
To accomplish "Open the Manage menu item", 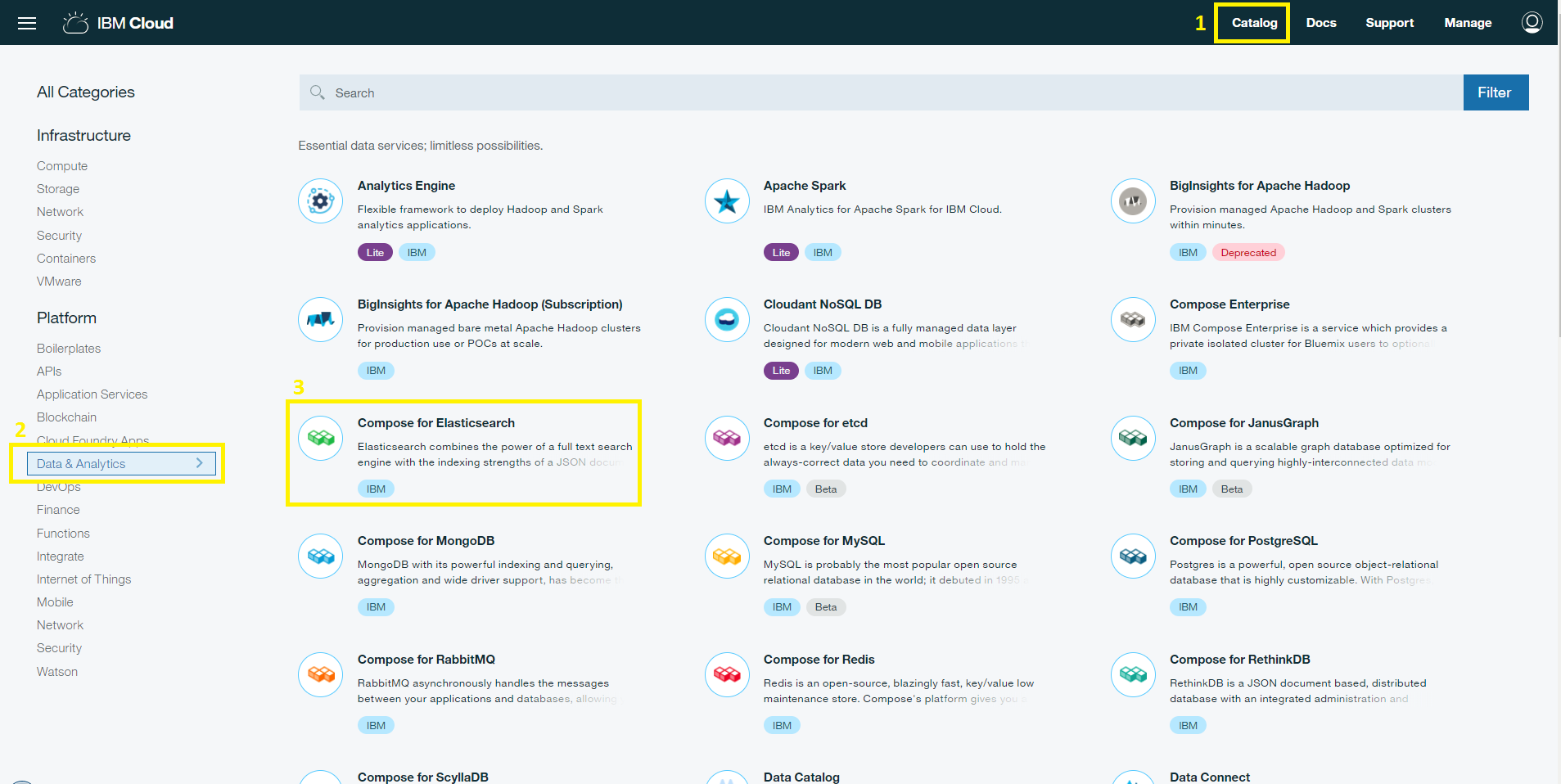I will point(1468,23).
